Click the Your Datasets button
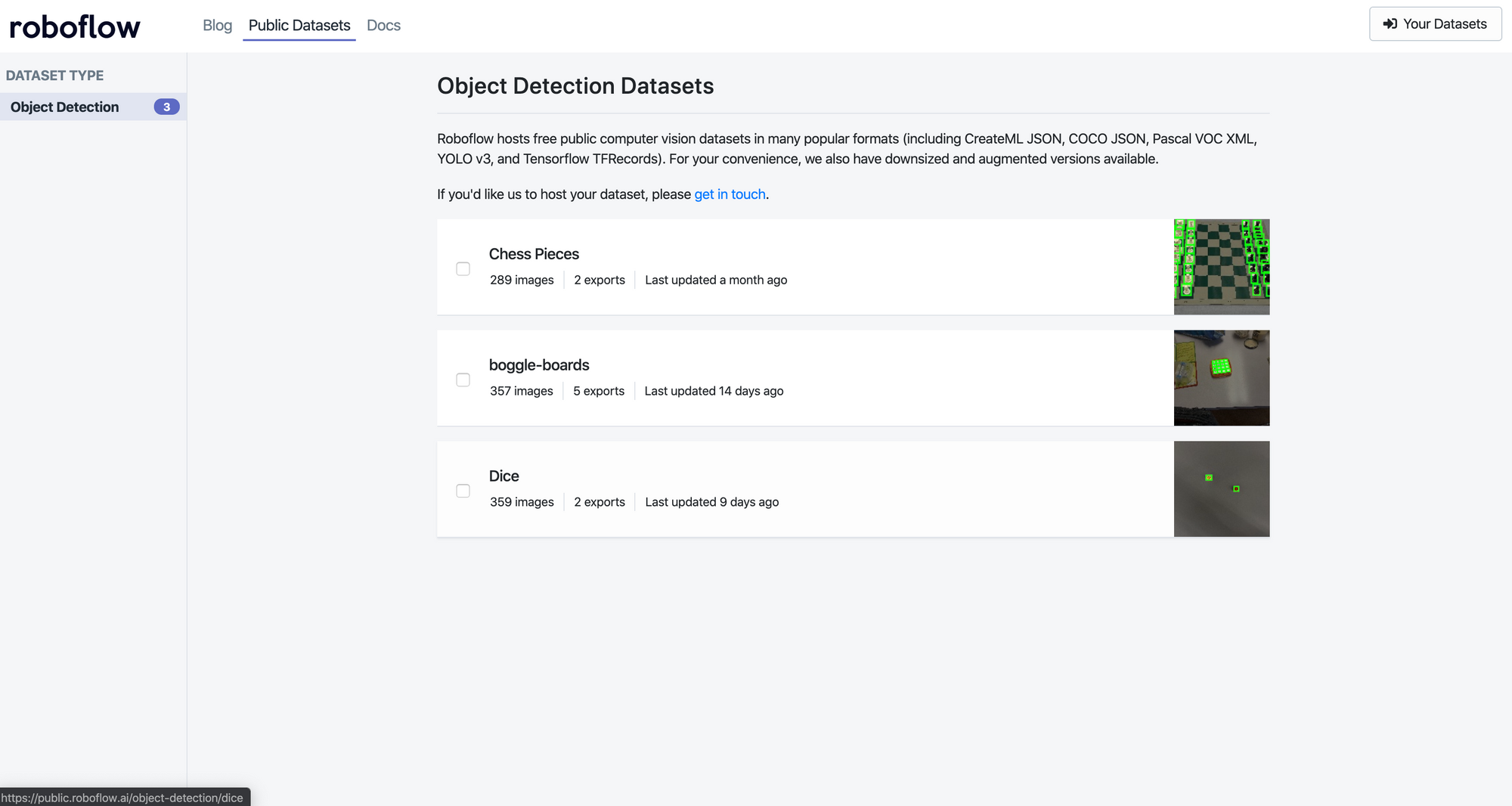This screenshot has width=1512, height=806. 1435,23
